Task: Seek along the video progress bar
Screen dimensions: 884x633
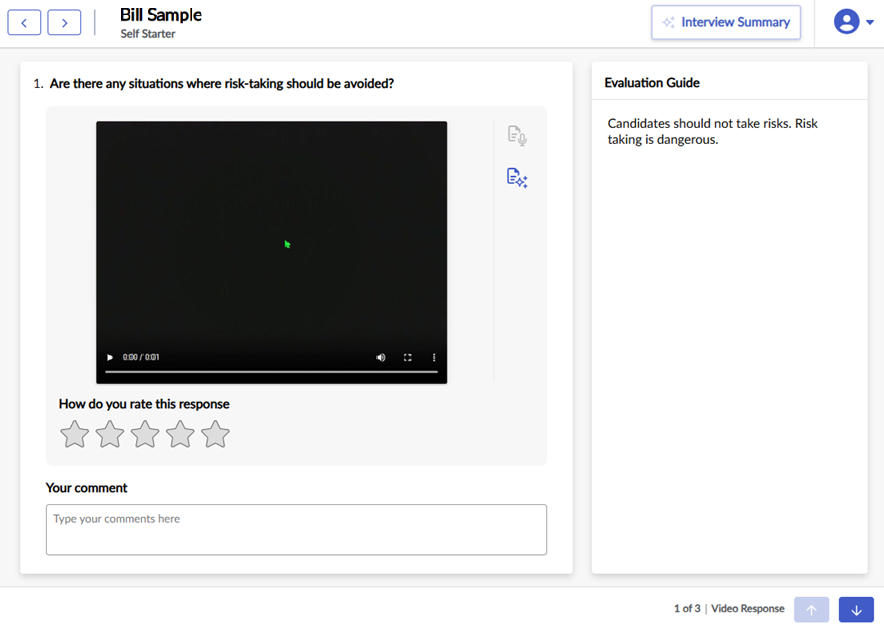Action: click(x=271, y=372)
